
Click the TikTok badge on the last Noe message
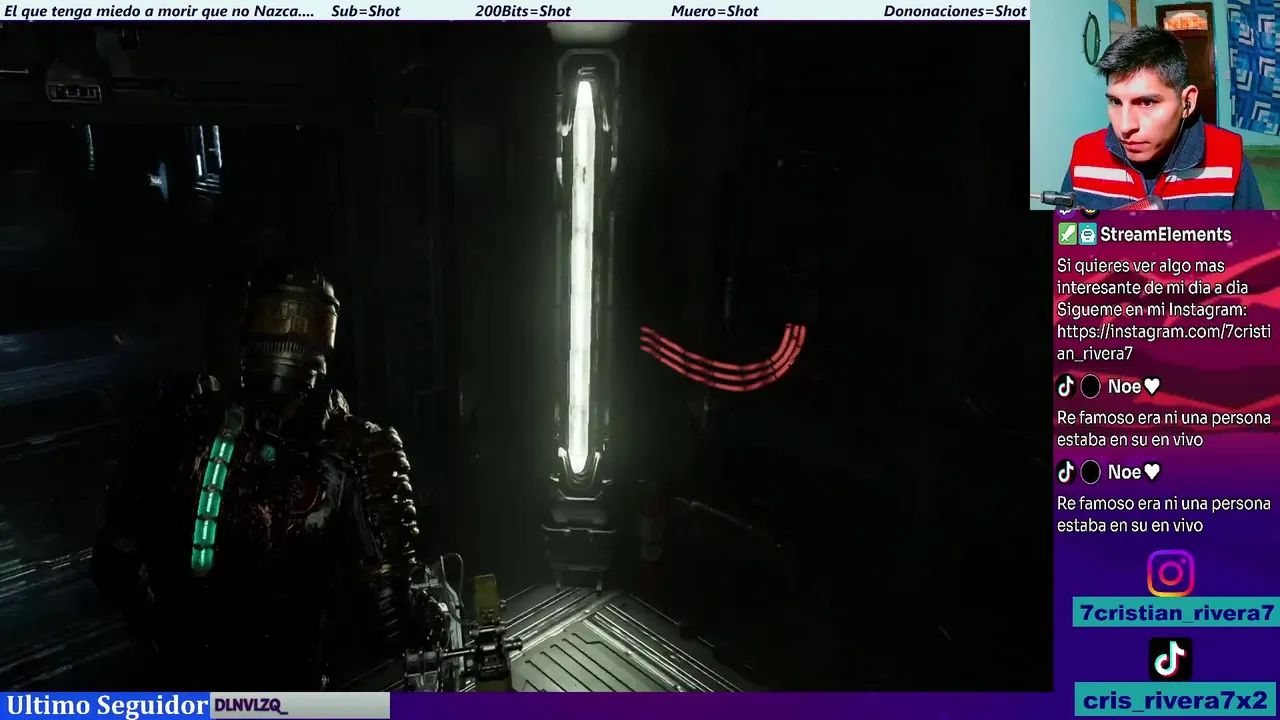[x=1066, y=472]
